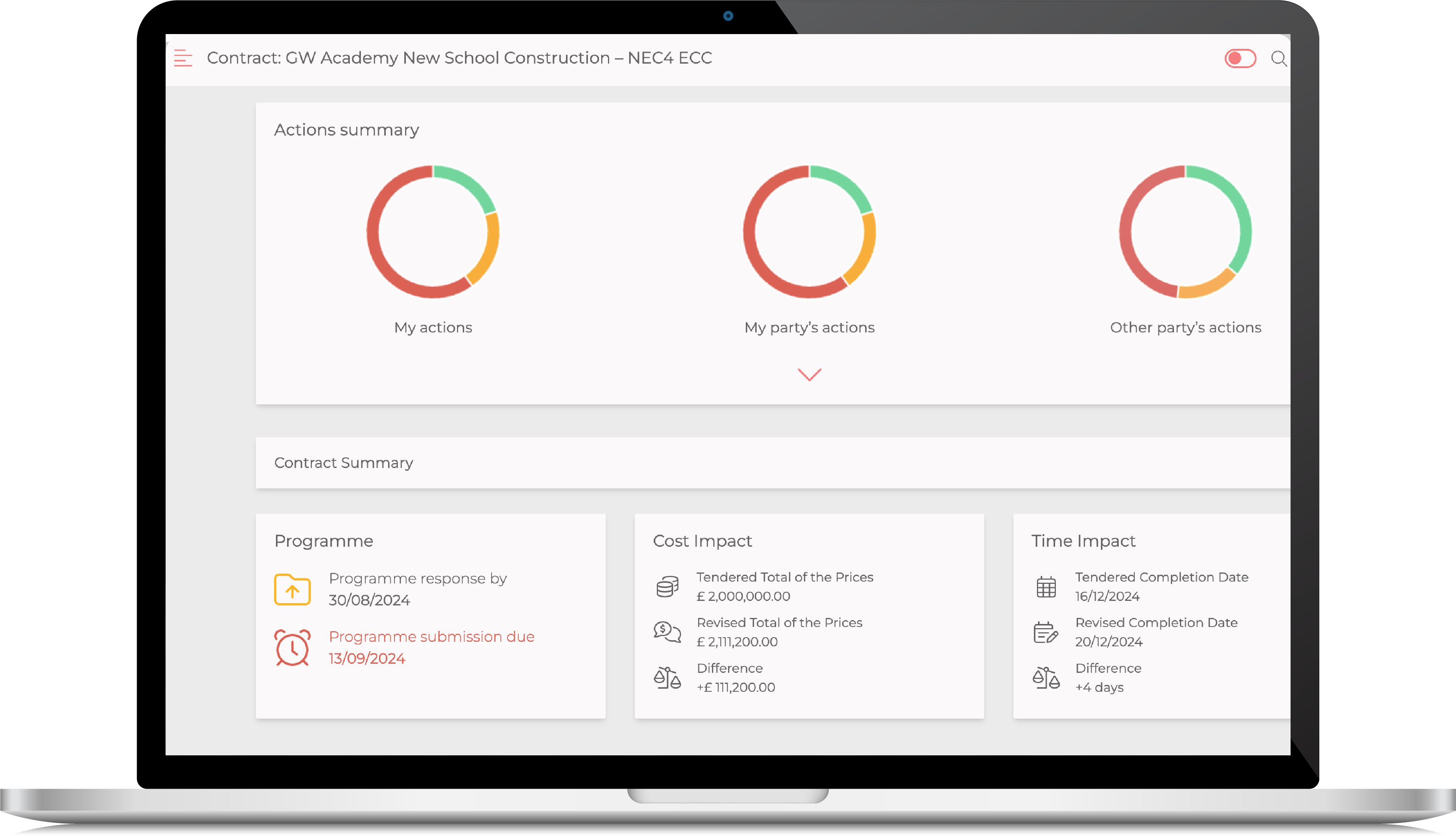Open the hamburger menu icon
The width and height of the screenshot is (1456, 836).
183,58
